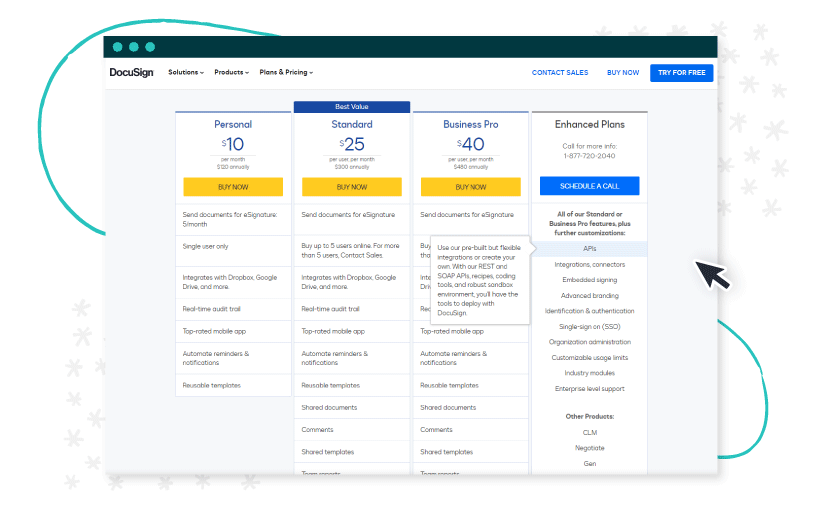Click the Contact Sales link
This screenshot has height=522, width=820.
(x=560, y=73)
